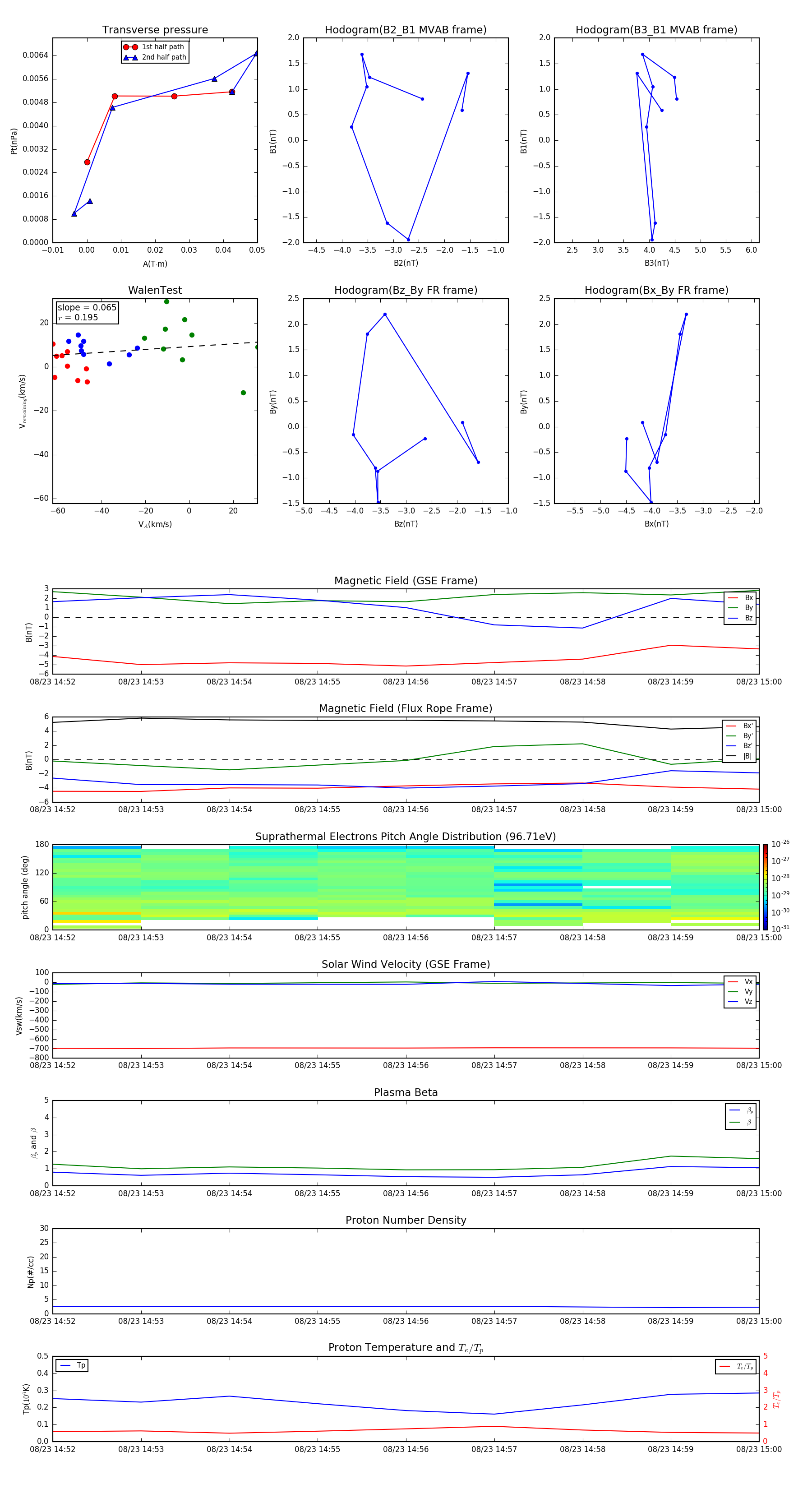Click the 'Plasma Beta' plot title

tap(406, 1092)
